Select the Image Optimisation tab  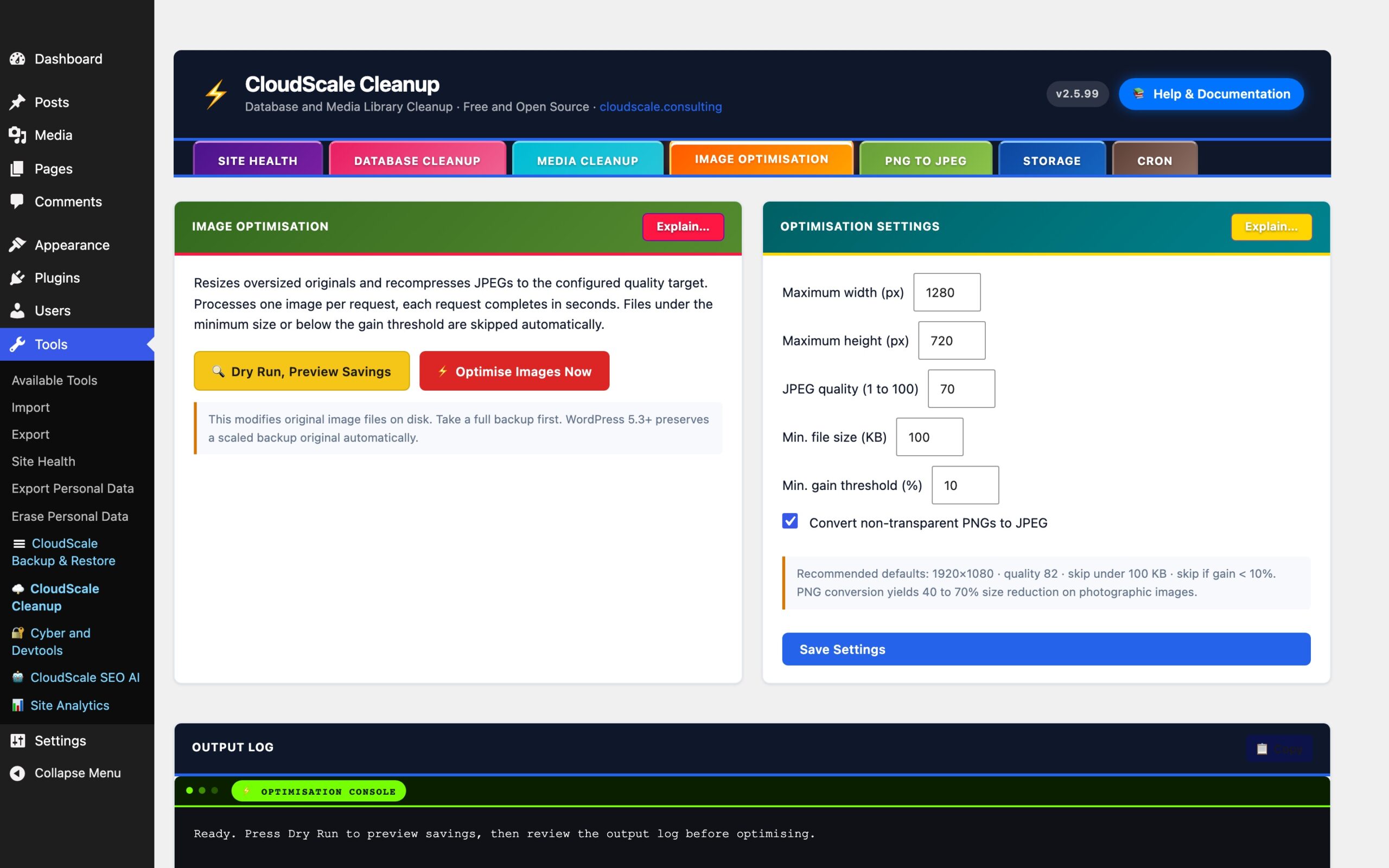coord(761,158)
